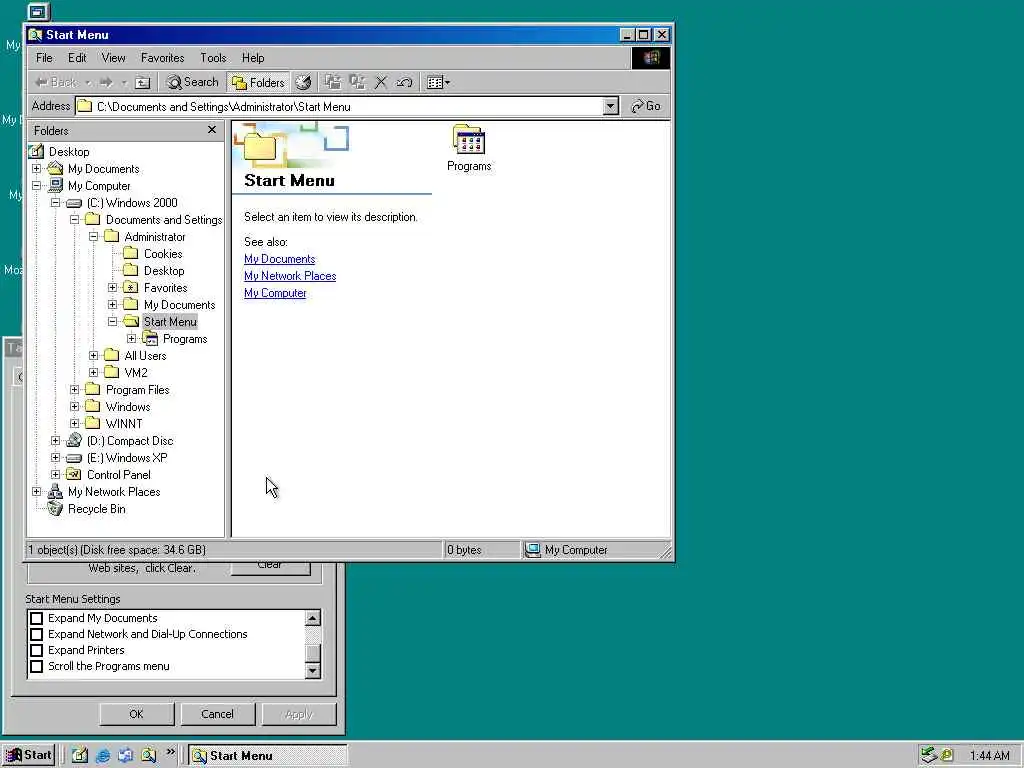Viewport: 1024px width, 768px height.
Task: Click the History toolbar icon
Action: (303, 82)
